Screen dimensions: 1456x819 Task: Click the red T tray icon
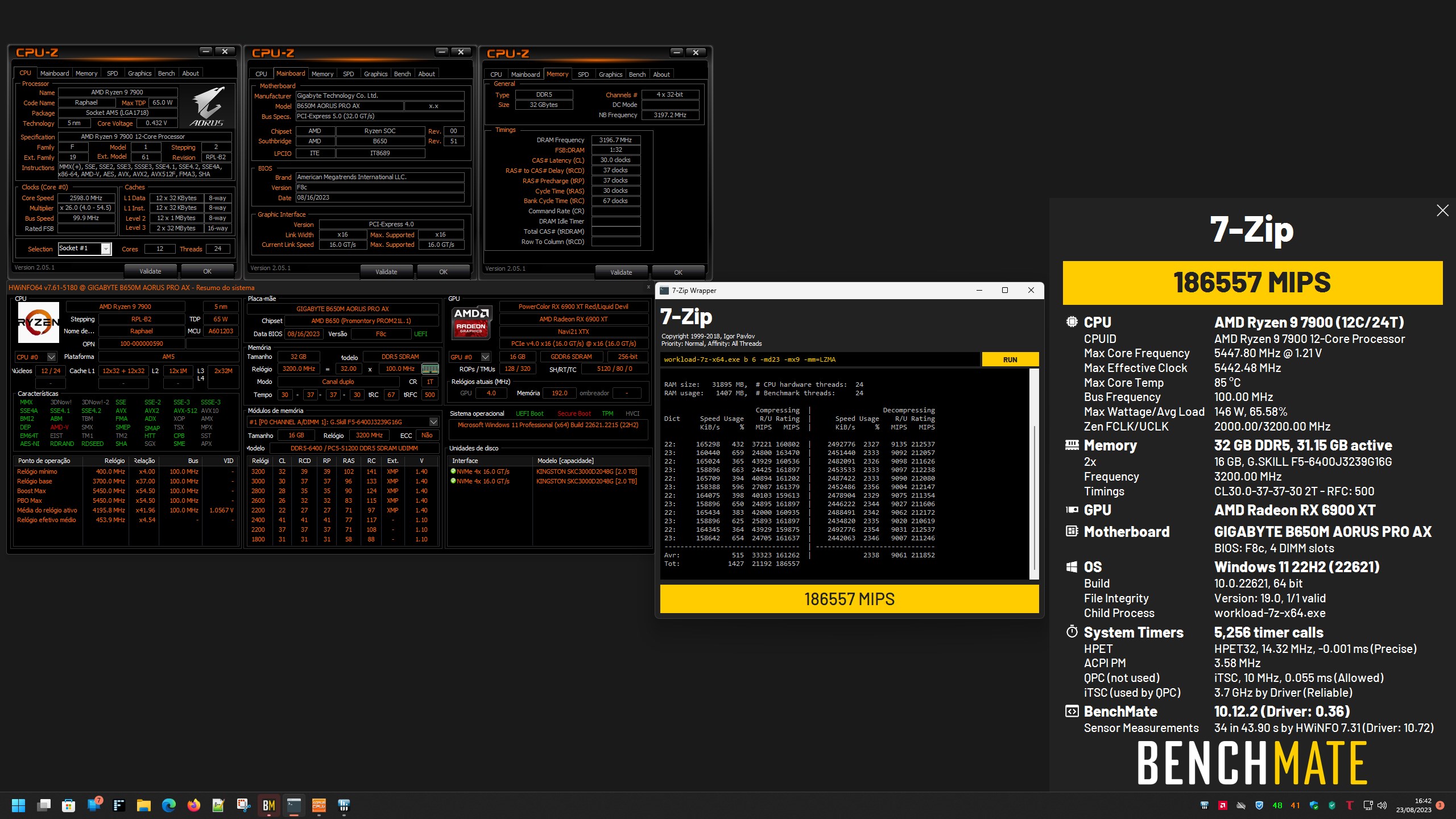click(1350, 805)
